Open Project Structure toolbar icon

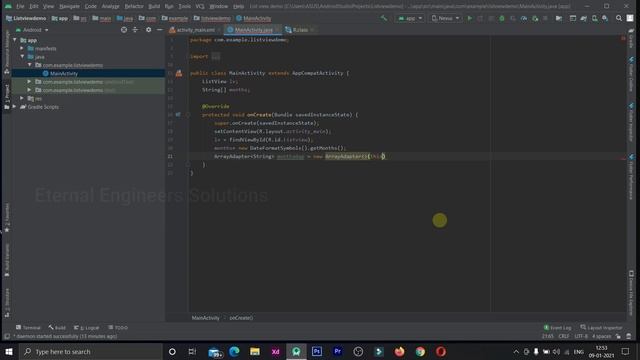tap(559, 18)
